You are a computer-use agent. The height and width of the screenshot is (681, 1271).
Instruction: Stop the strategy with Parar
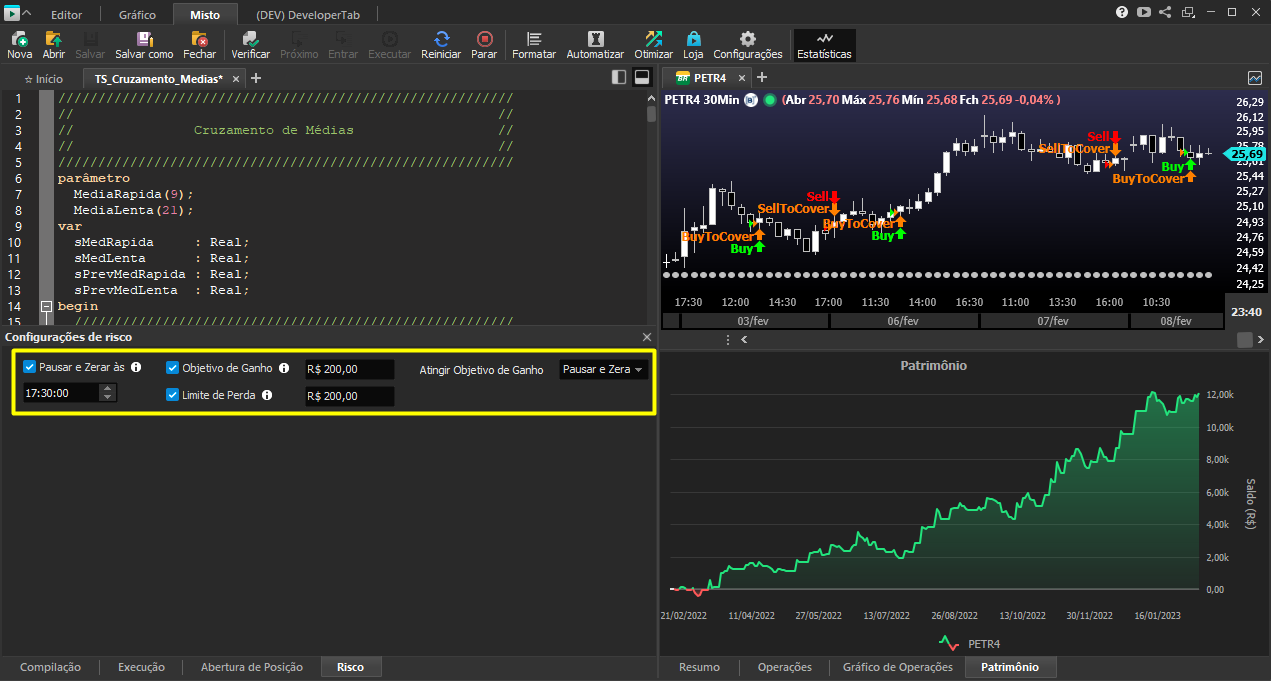[x=484, y=45]
